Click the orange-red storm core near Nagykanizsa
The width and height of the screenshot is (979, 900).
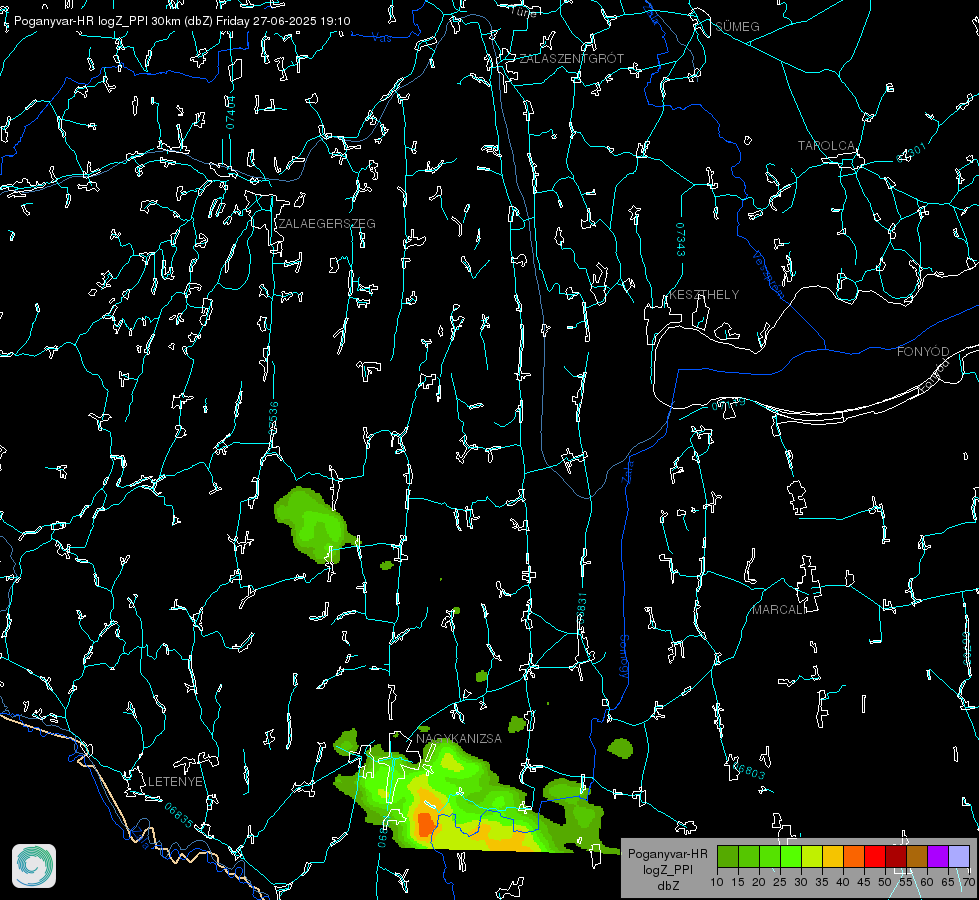coord(426,824)
